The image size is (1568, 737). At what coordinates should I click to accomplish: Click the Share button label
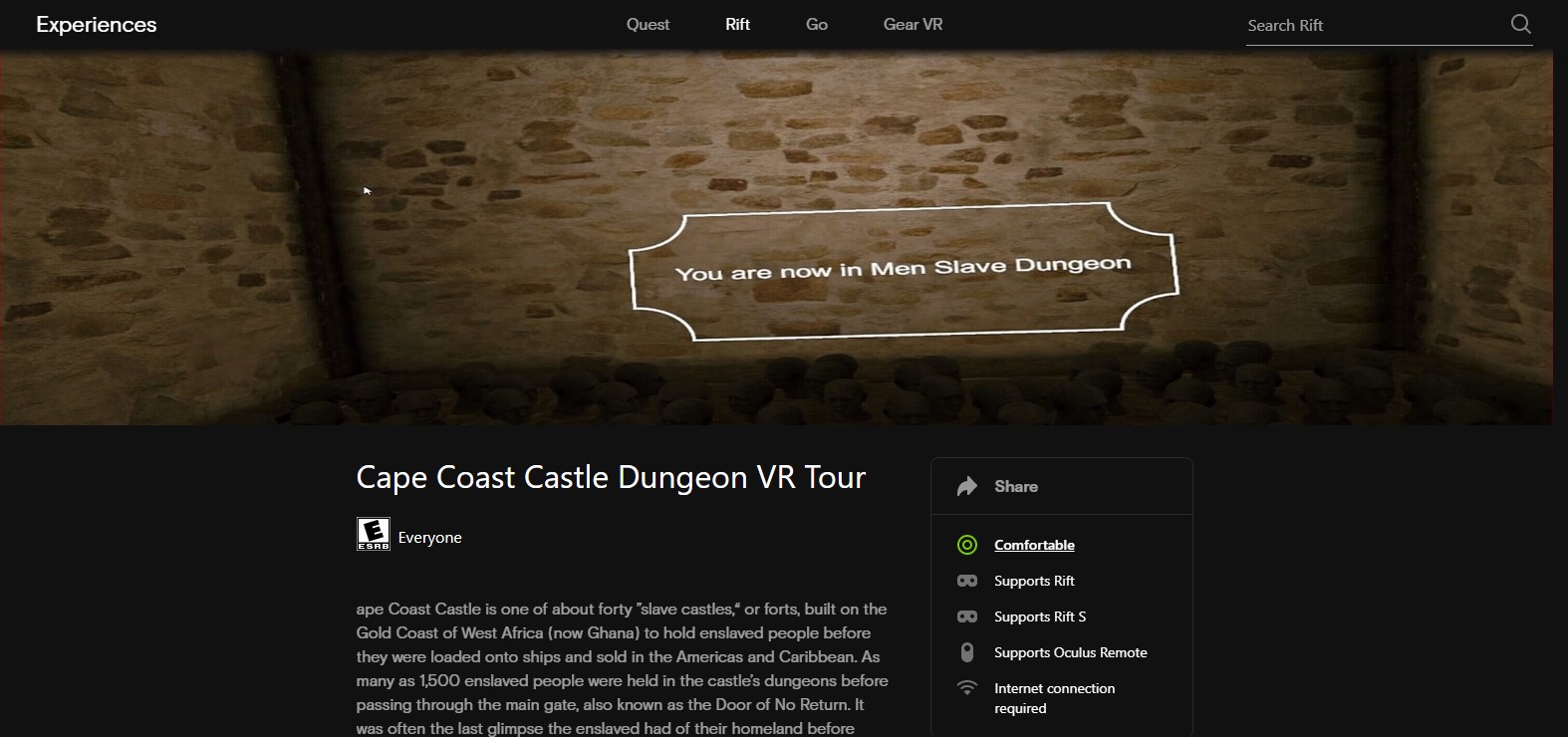tap(1016, 486)
